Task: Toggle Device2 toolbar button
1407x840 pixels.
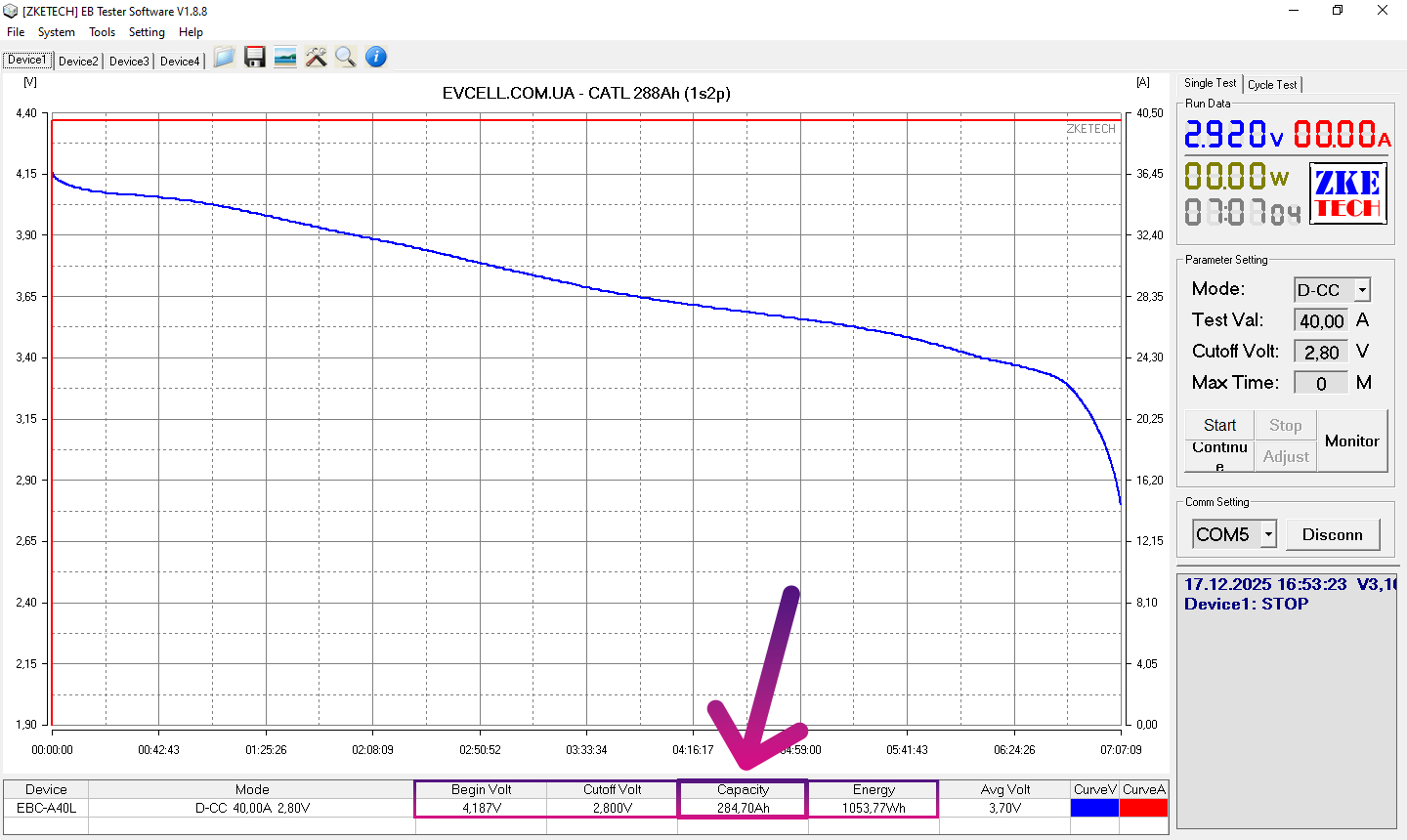Action: tap(78, 61)
